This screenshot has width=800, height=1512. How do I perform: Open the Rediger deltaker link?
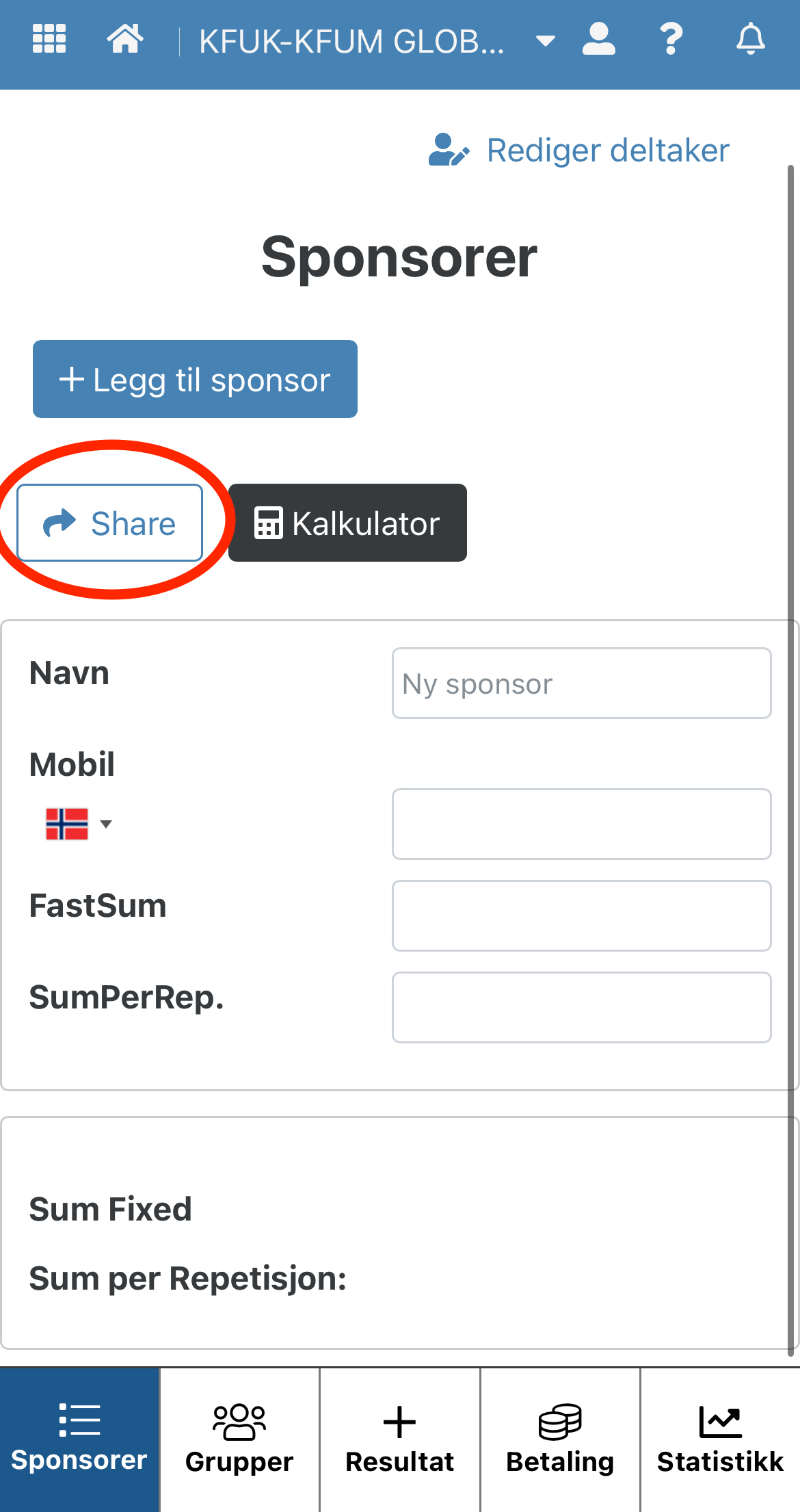[x=579, y=150]
